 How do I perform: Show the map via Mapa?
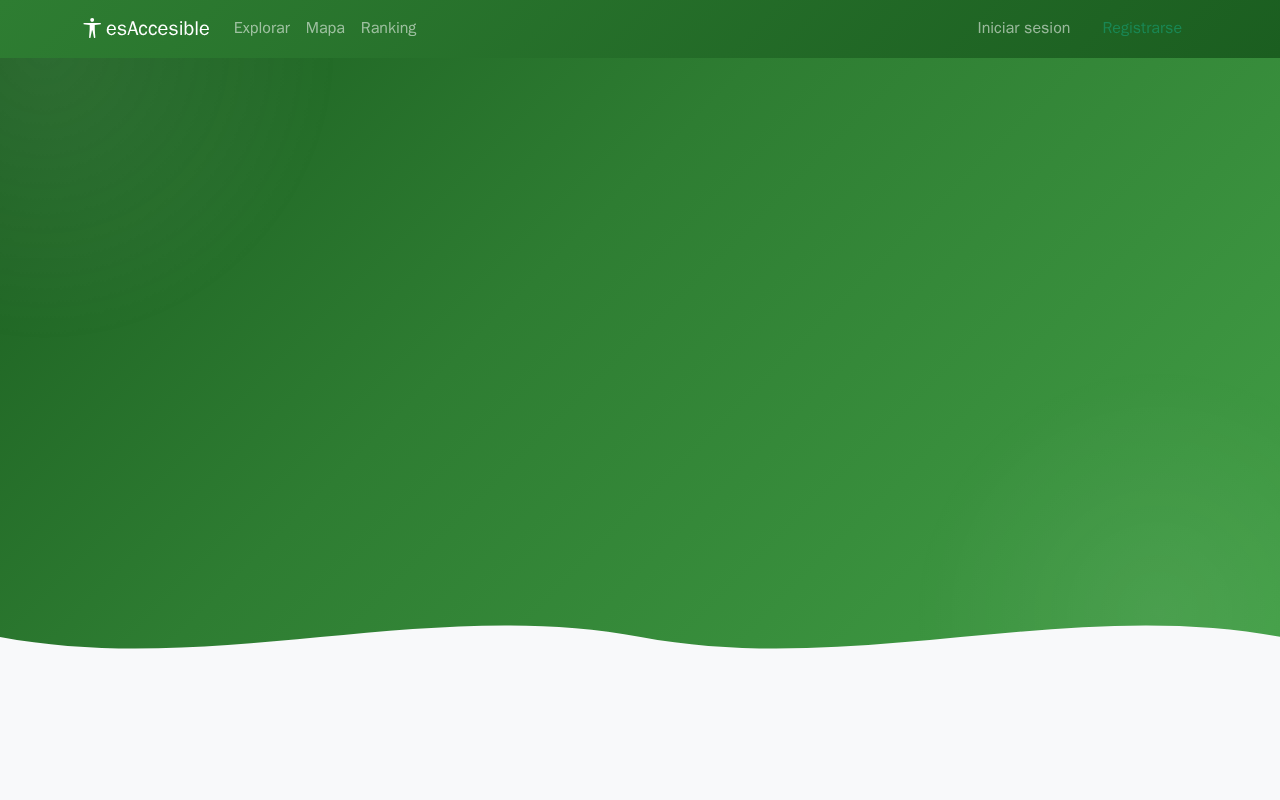click(325, 28)
